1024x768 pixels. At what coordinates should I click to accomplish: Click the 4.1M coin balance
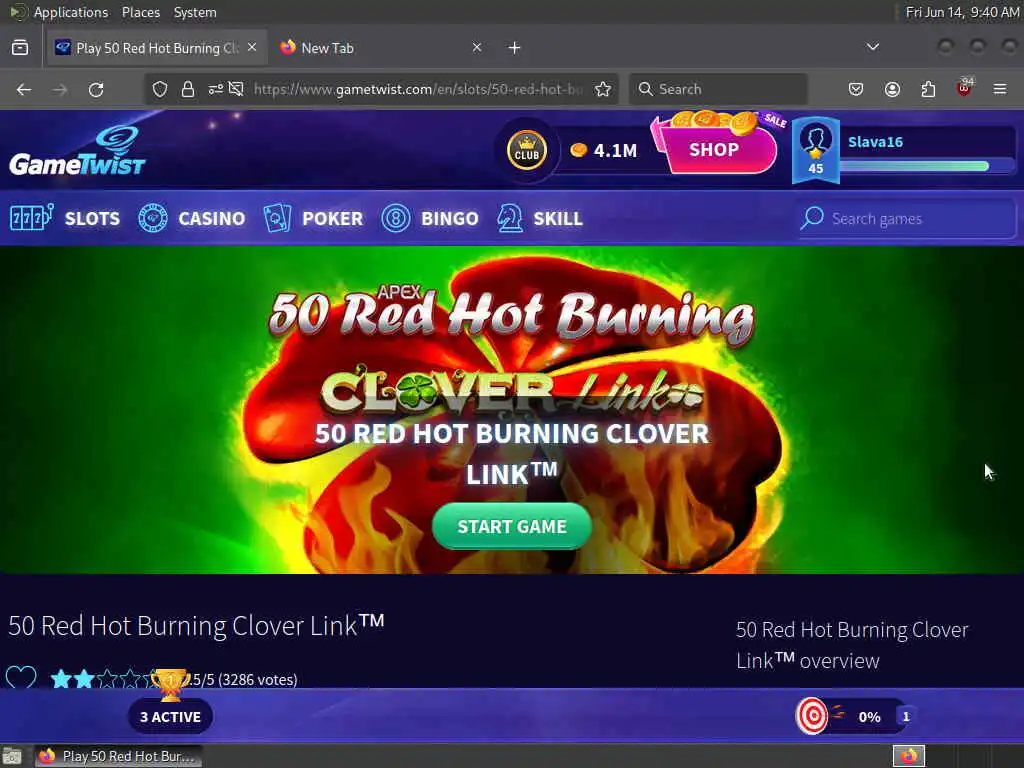coord(604,151)
